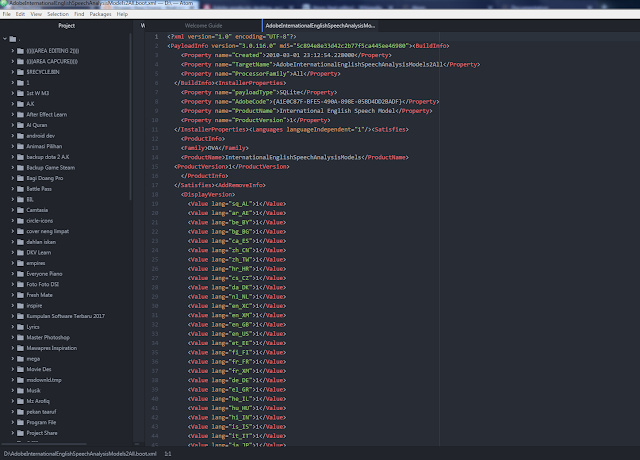Click the cover neng limpat folder icon
The width and height of the screenshot is (640, 460).
(x=20, y=231)
